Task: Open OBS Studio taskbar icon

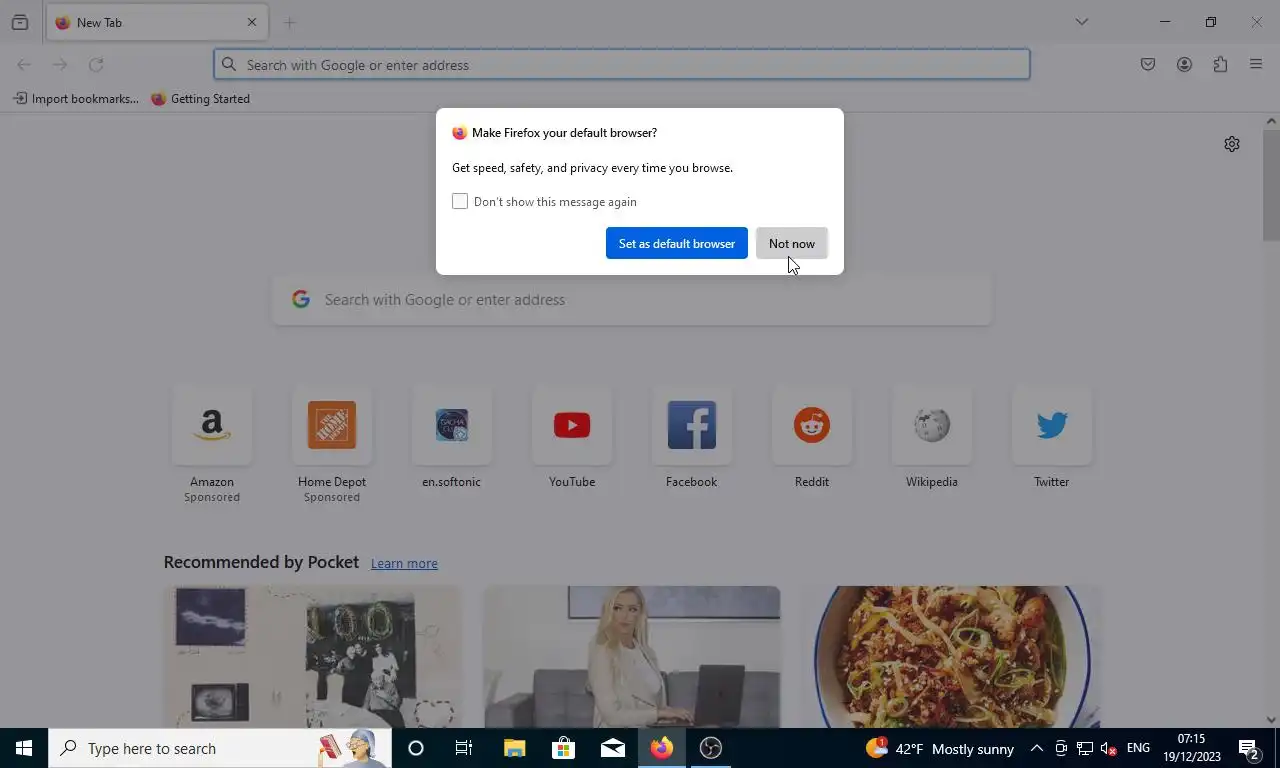Action: [x=711, y=748]
